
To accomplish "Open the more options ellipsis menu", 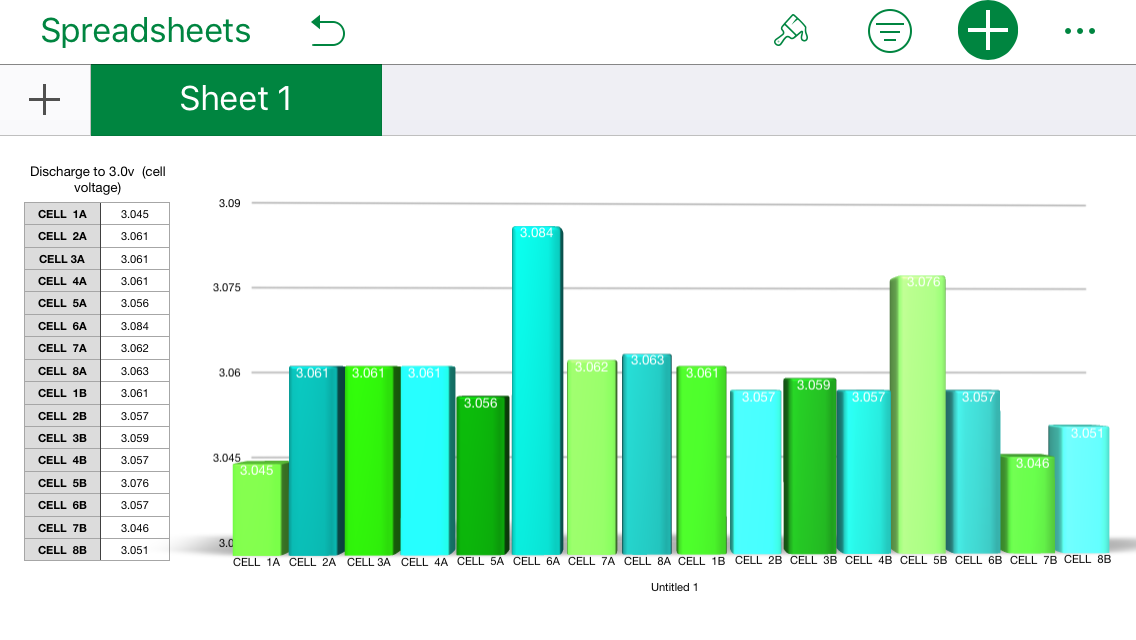I will pos(1080,31).
